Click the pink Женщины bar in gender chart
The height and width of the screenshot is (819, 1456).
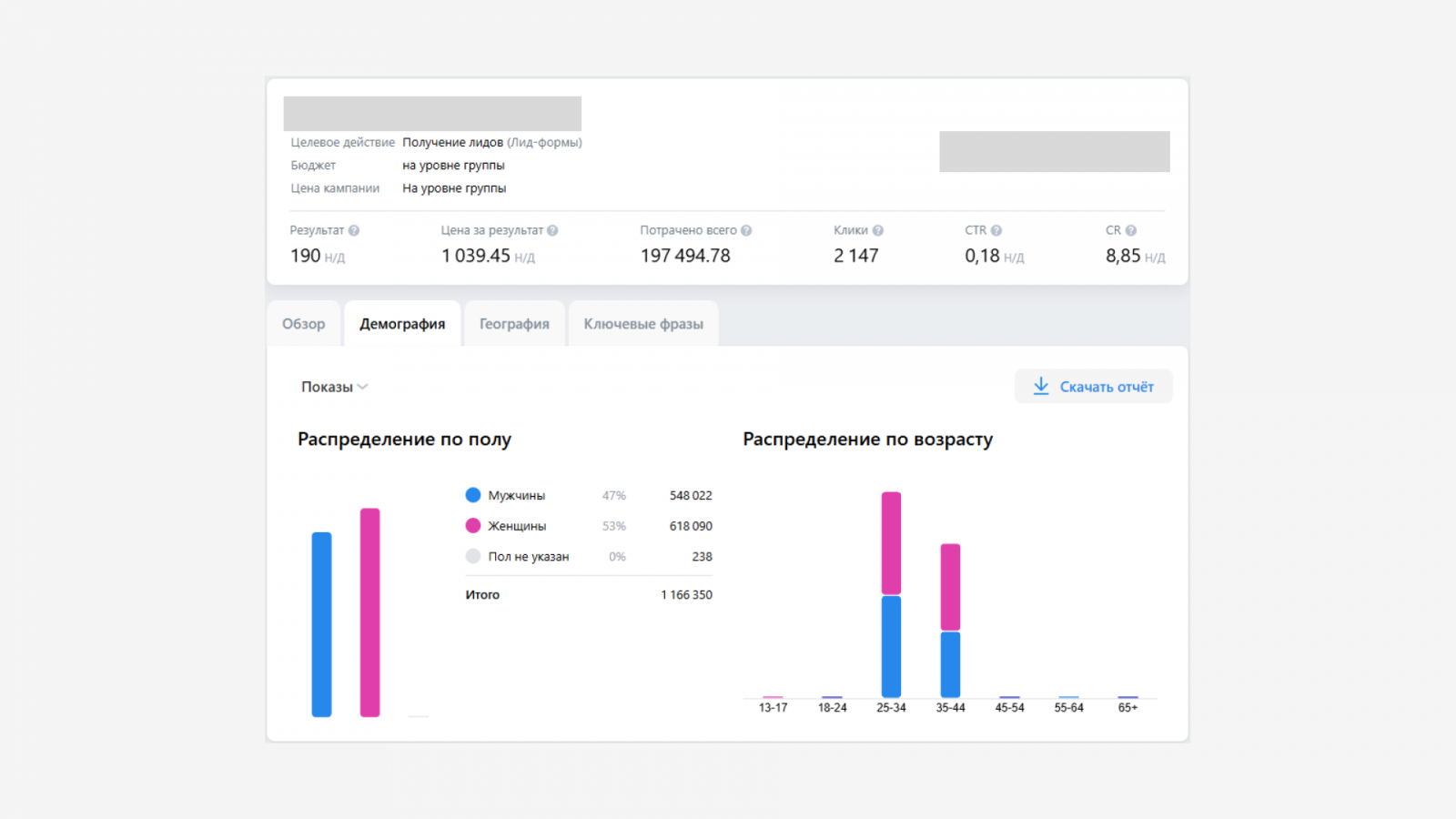click(x=369, y=612)
